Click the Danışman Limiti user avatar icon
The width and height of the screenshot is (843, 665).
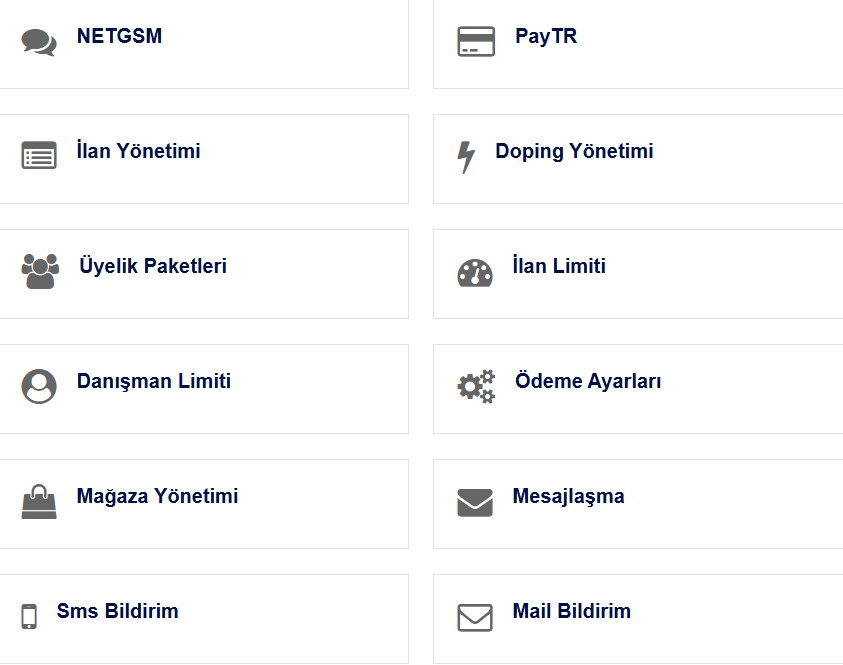pos(39,386)
